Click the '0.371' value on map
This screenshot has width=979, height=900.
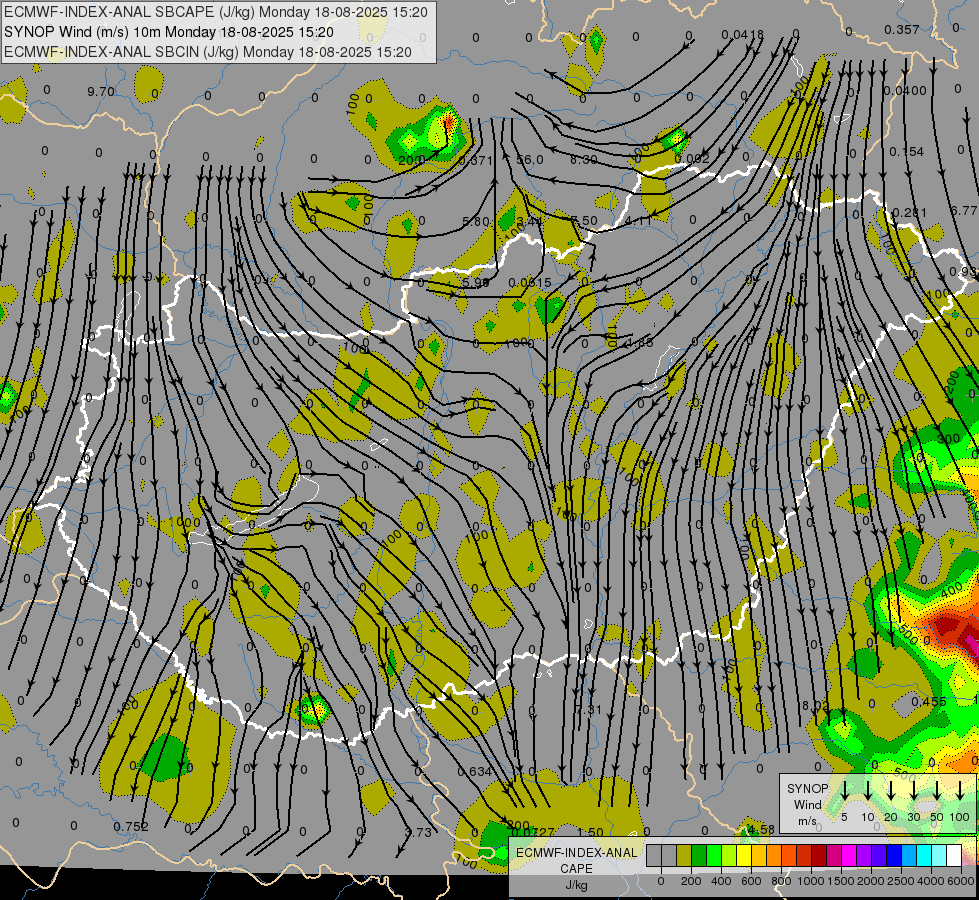click(475, 161)
